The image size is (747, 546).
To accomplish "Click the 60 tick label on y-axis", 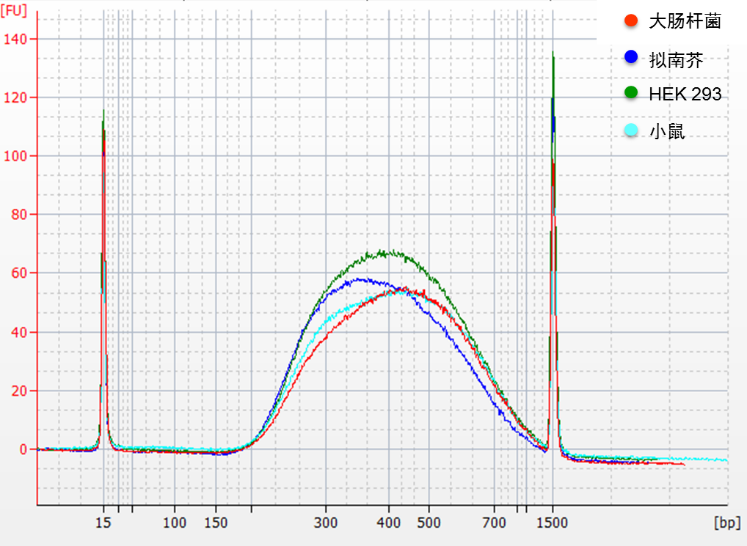I will tap(21, 273).
